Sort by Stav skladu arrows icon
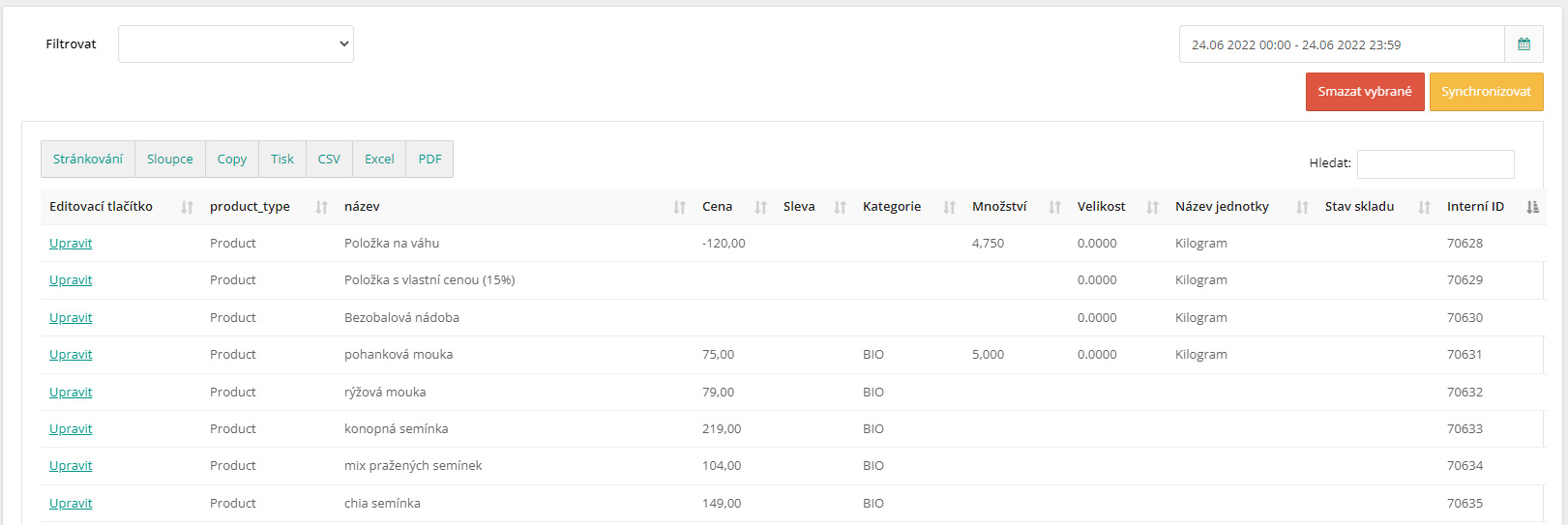Image resolution: width=1568 pixels, height=525 pixels. pyautogui.click(x=1425, y=207)
